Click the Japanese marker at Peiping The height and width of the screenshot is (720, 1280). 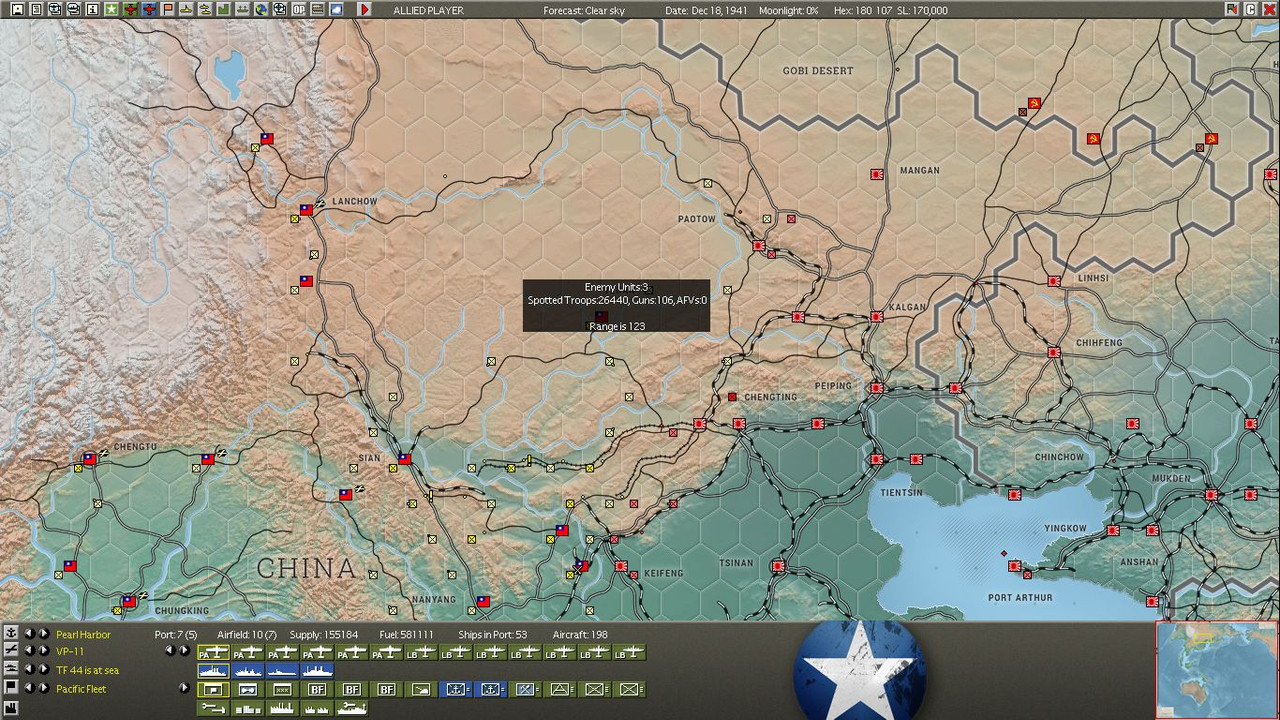877,388
